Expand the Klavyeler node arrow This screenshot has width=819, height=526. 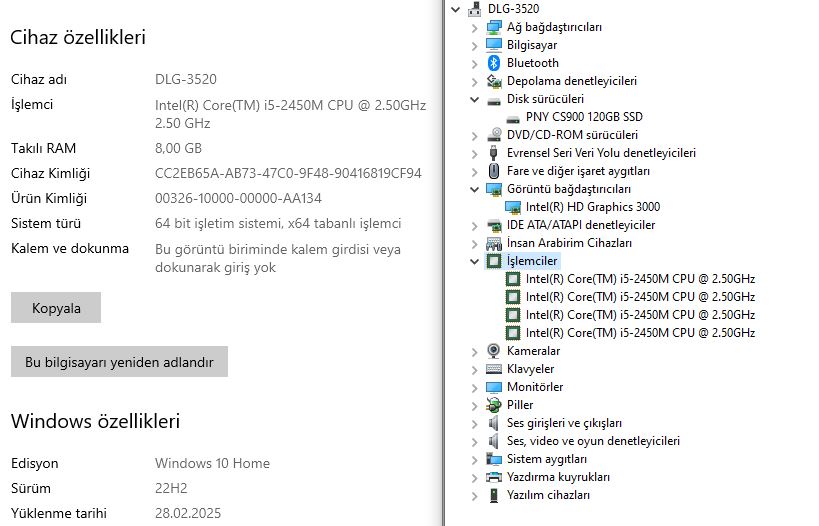(x=474, y=370)
